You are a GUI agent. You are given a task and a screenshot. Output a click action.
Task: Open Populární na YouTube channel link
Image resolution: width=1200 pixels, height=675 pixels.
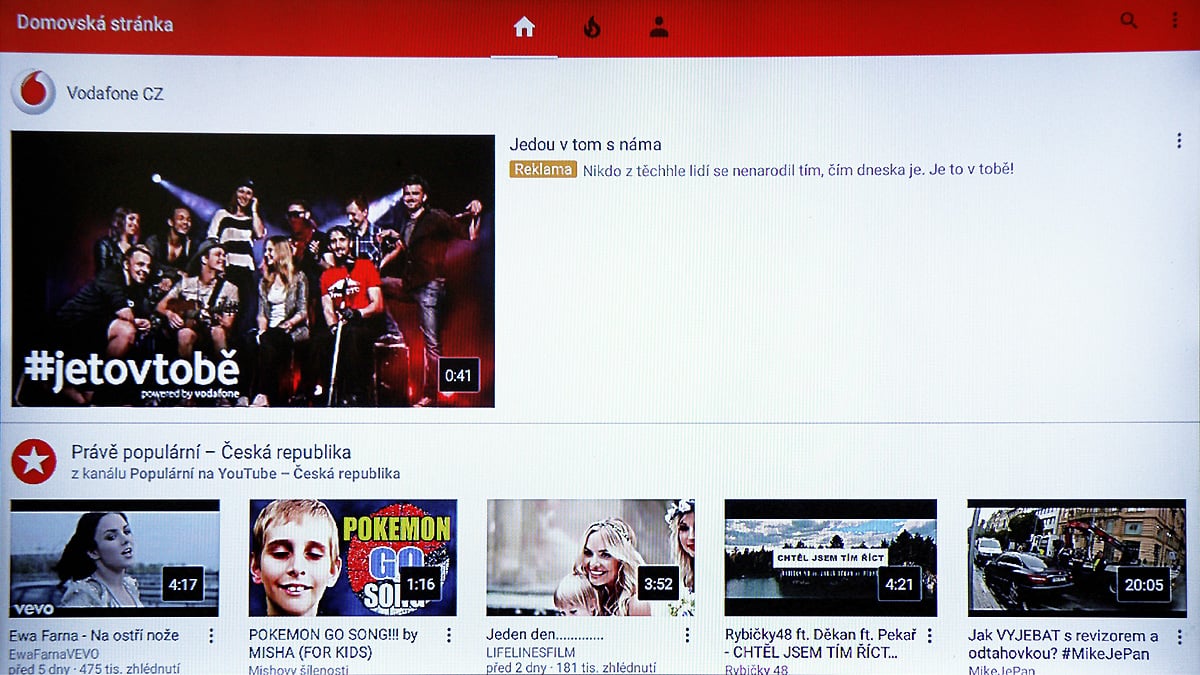(x=265, y=474)
